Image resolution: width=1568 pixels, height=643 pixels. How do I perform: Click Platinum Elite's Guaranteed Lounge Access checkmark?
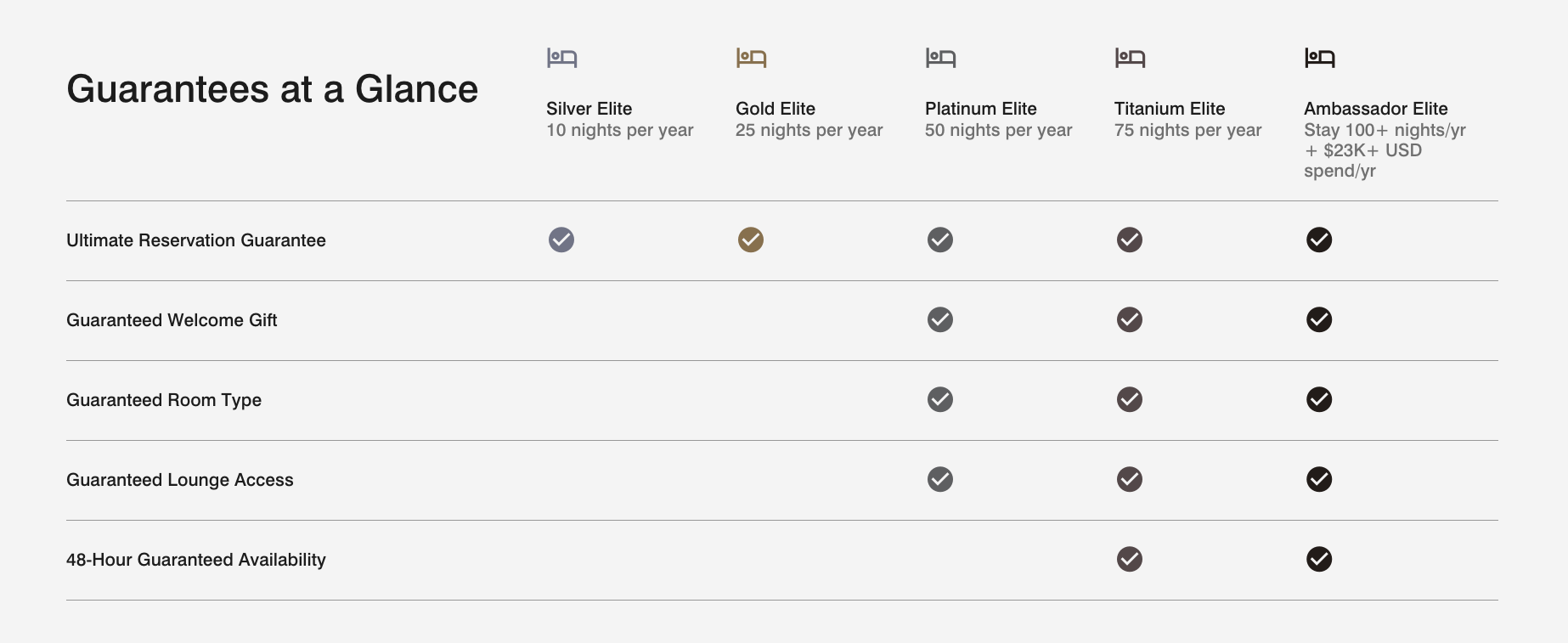[x=940, y=480]
